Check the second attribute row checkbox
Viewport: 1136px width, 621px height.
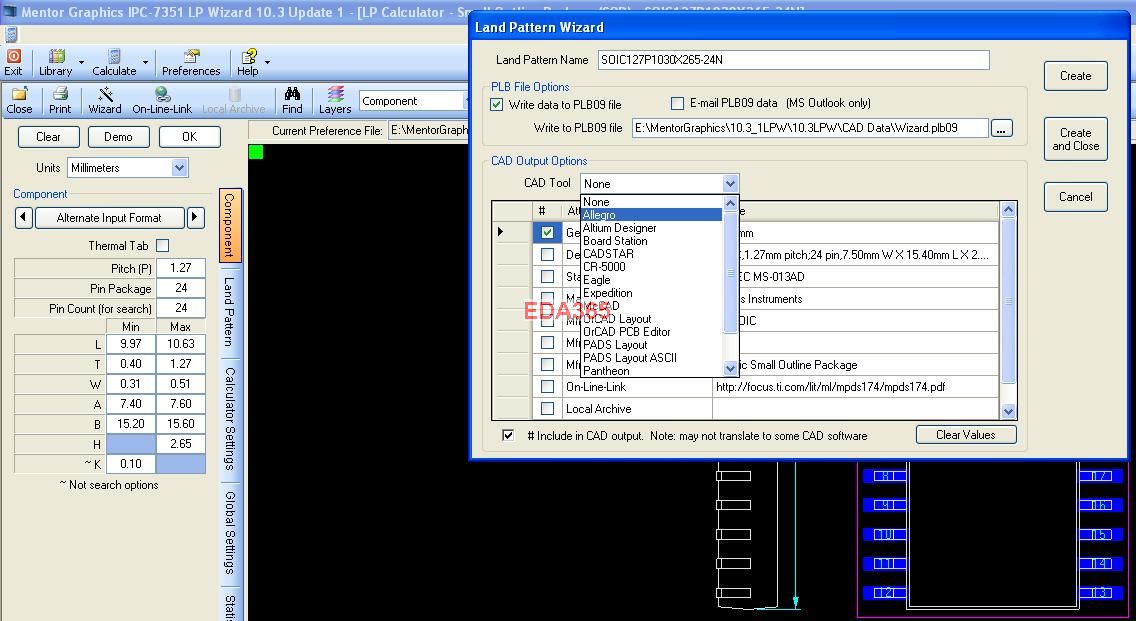[547, 254]
